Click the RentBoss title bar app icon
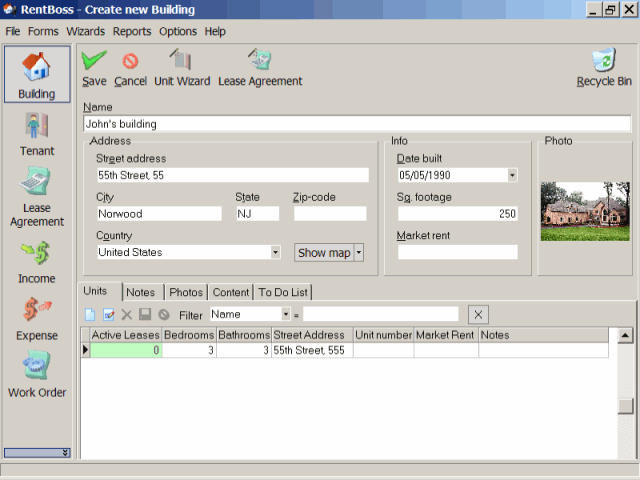The height and width of the screenshot is (480, 640). (10, 9)
